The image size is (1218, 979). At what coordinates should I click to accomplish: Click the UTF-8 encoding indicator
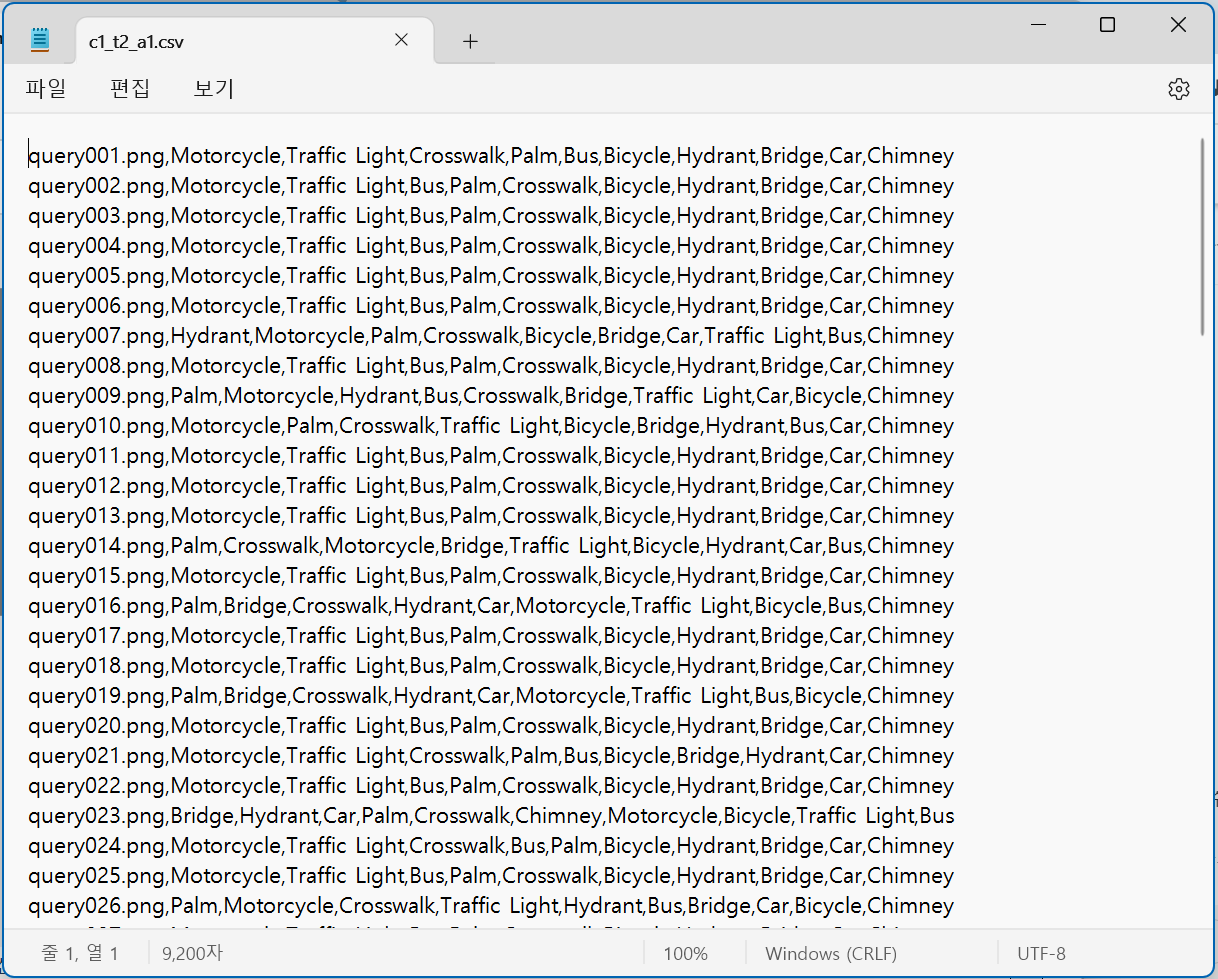1042,954
